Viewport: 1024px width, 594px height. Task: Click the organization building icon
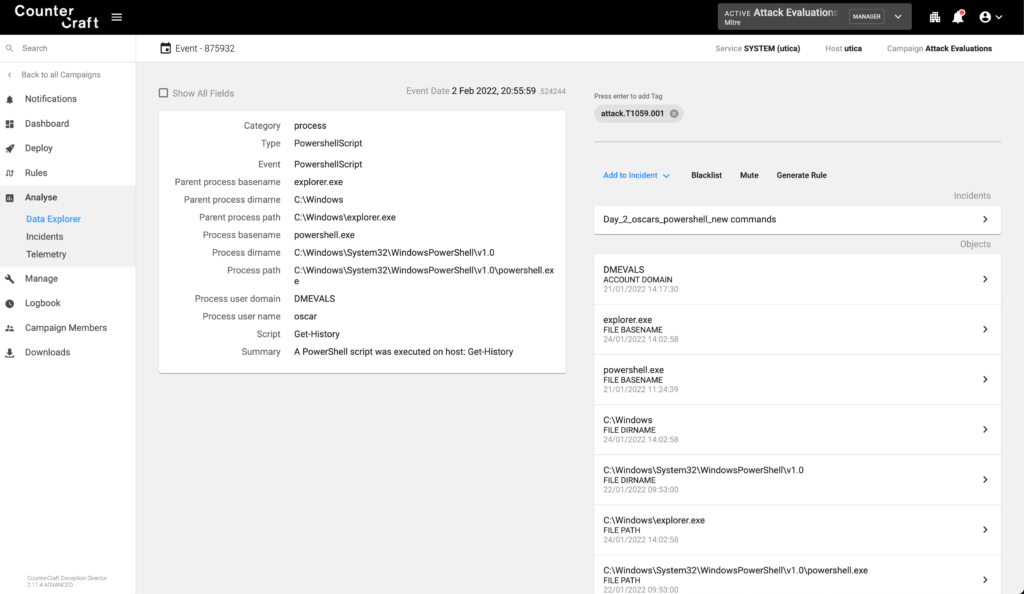tap(935, 17)
